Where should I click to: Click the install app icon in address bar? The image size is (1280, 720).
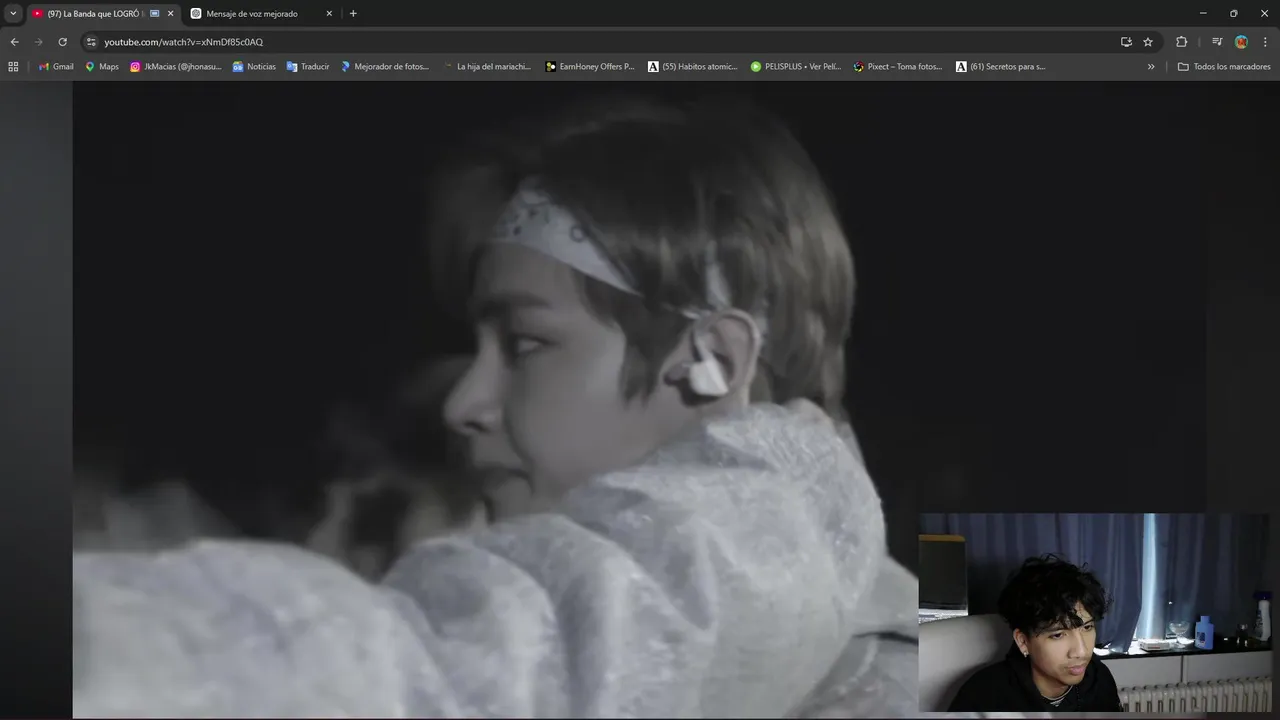point(1126,42)
